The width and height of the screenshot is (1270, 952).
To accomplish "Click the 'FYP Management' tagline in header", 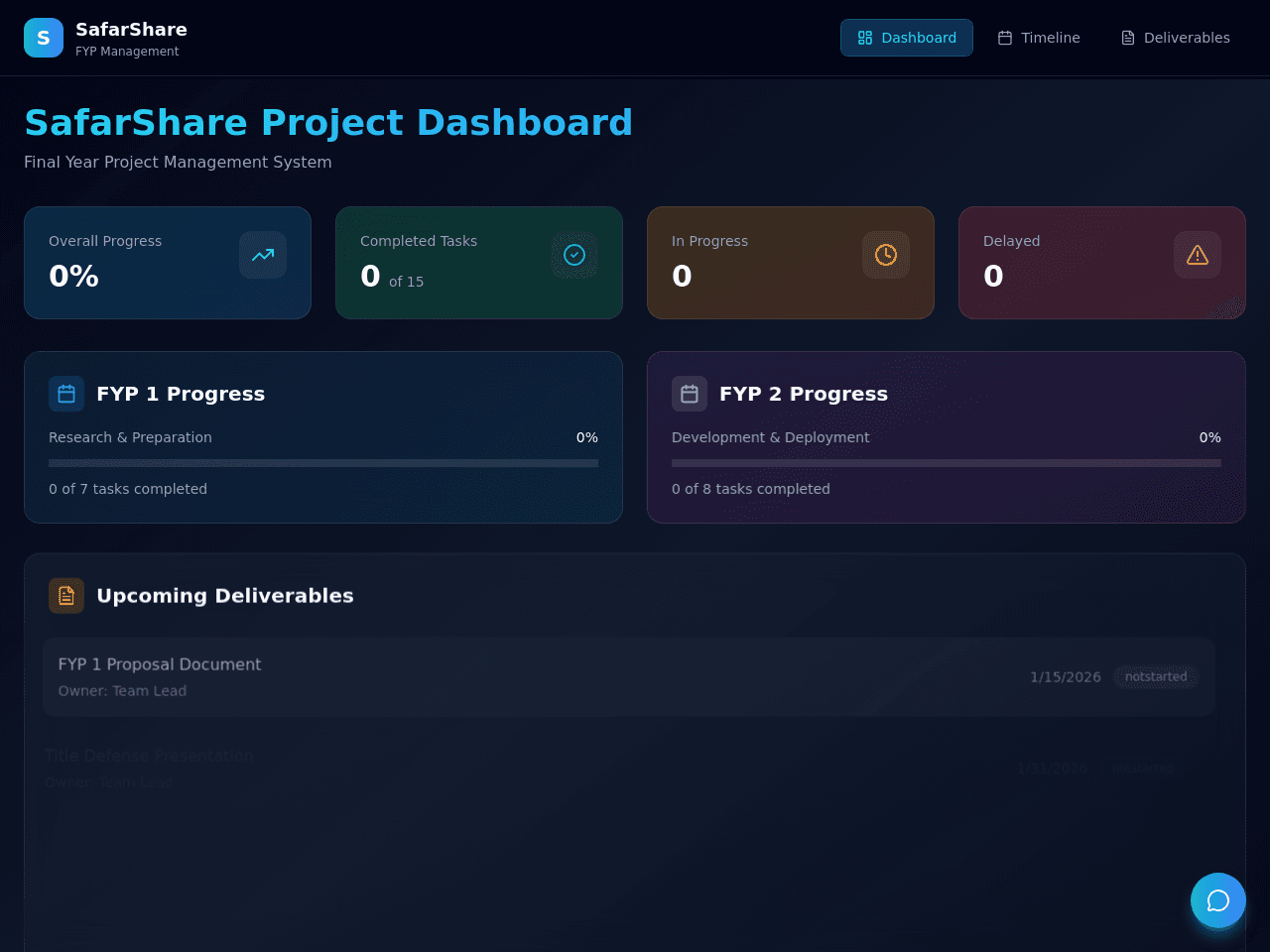I will click(x=127, y=52).
